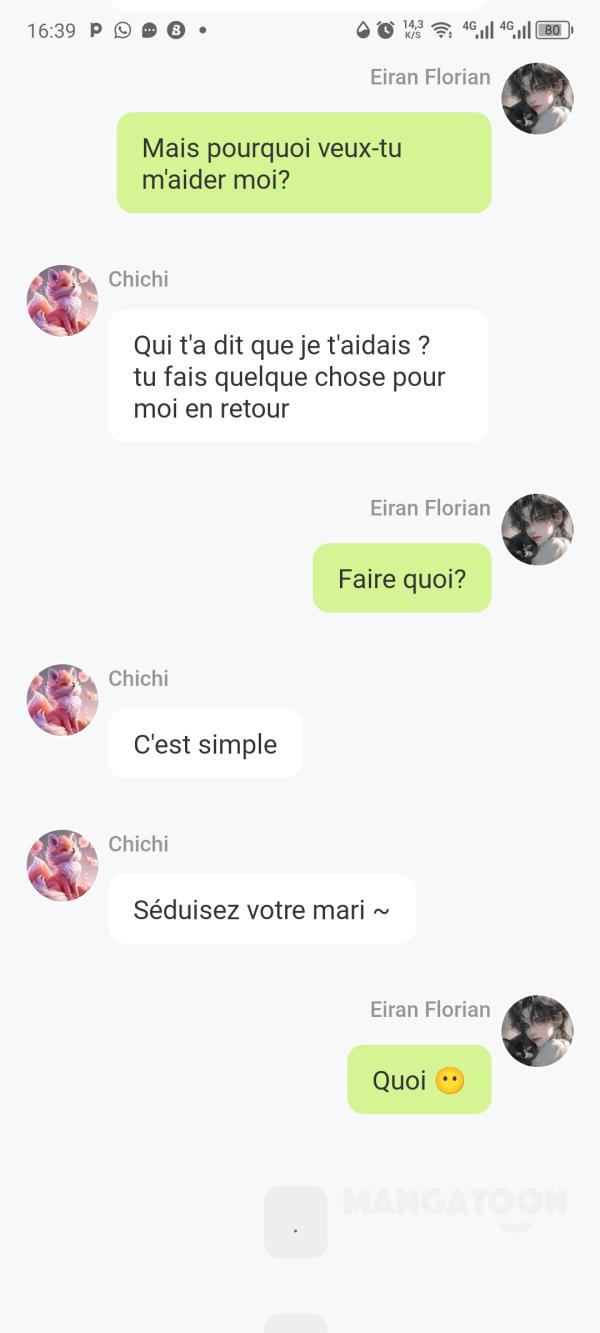The image size is (600, 1333).
Task: Tap the alarm clock status icon
Action: click(x=386, y=30)
